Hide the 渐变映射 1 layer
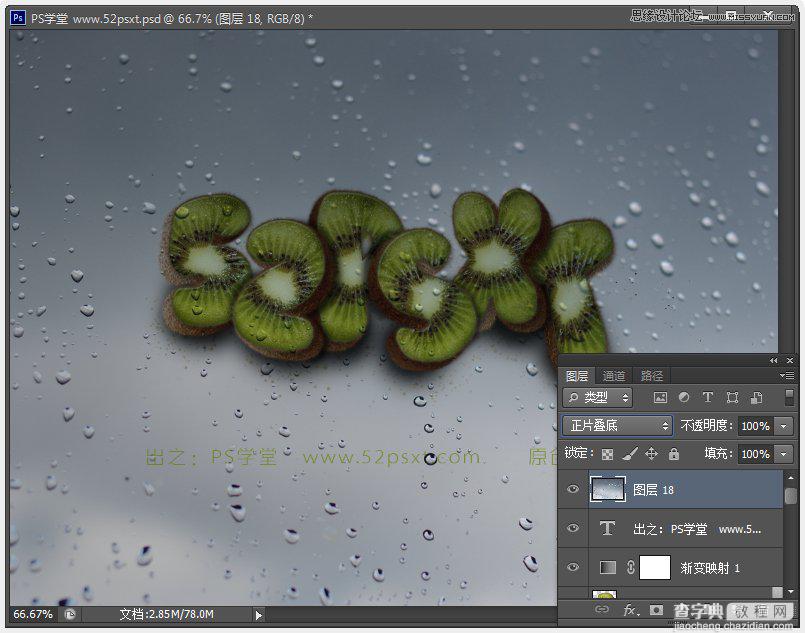This screenshot has height=633, width=805. [573, 567]
